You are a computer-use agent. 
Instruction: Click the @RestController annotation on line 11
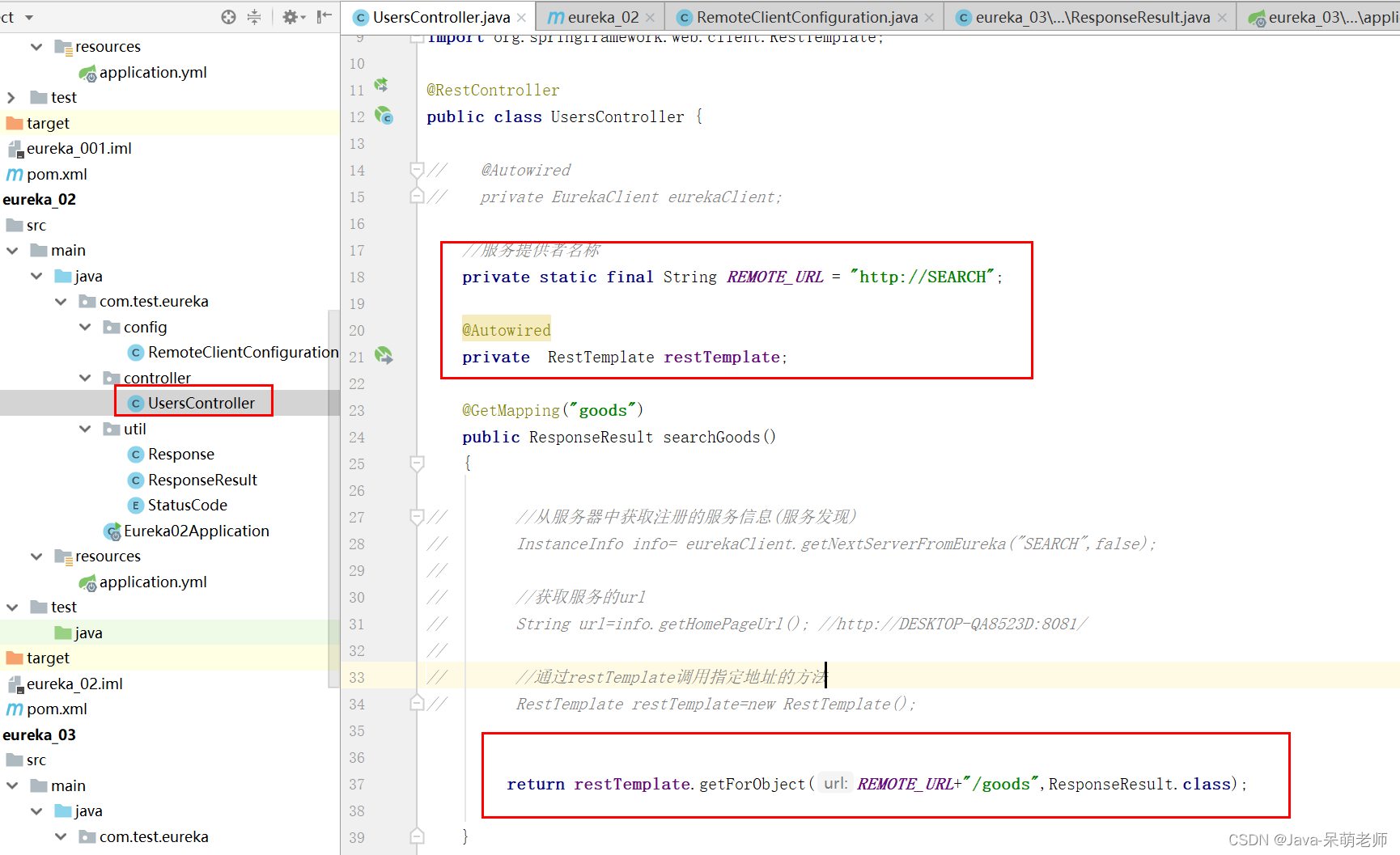tap(493, 90)
